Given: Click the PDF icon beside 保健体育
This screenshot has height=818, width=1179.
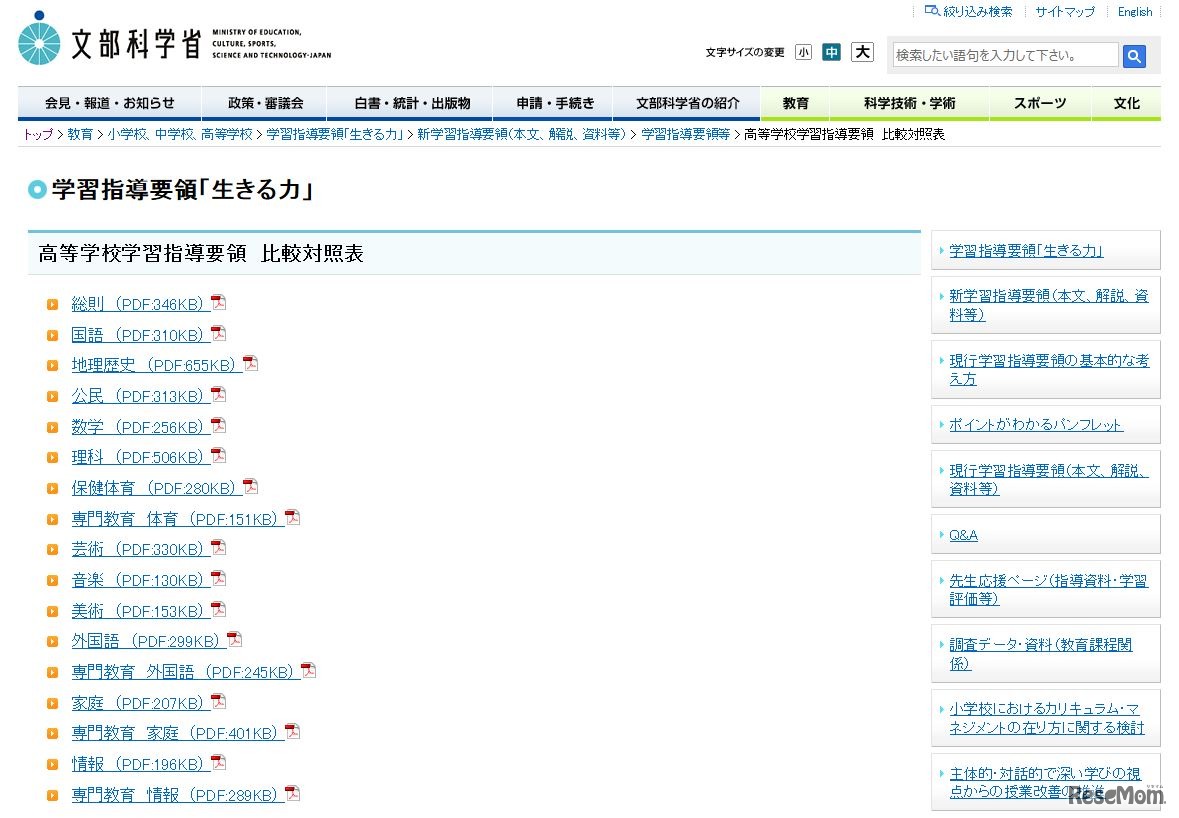Looking at the screenshot, I should [x=250, y=487].
